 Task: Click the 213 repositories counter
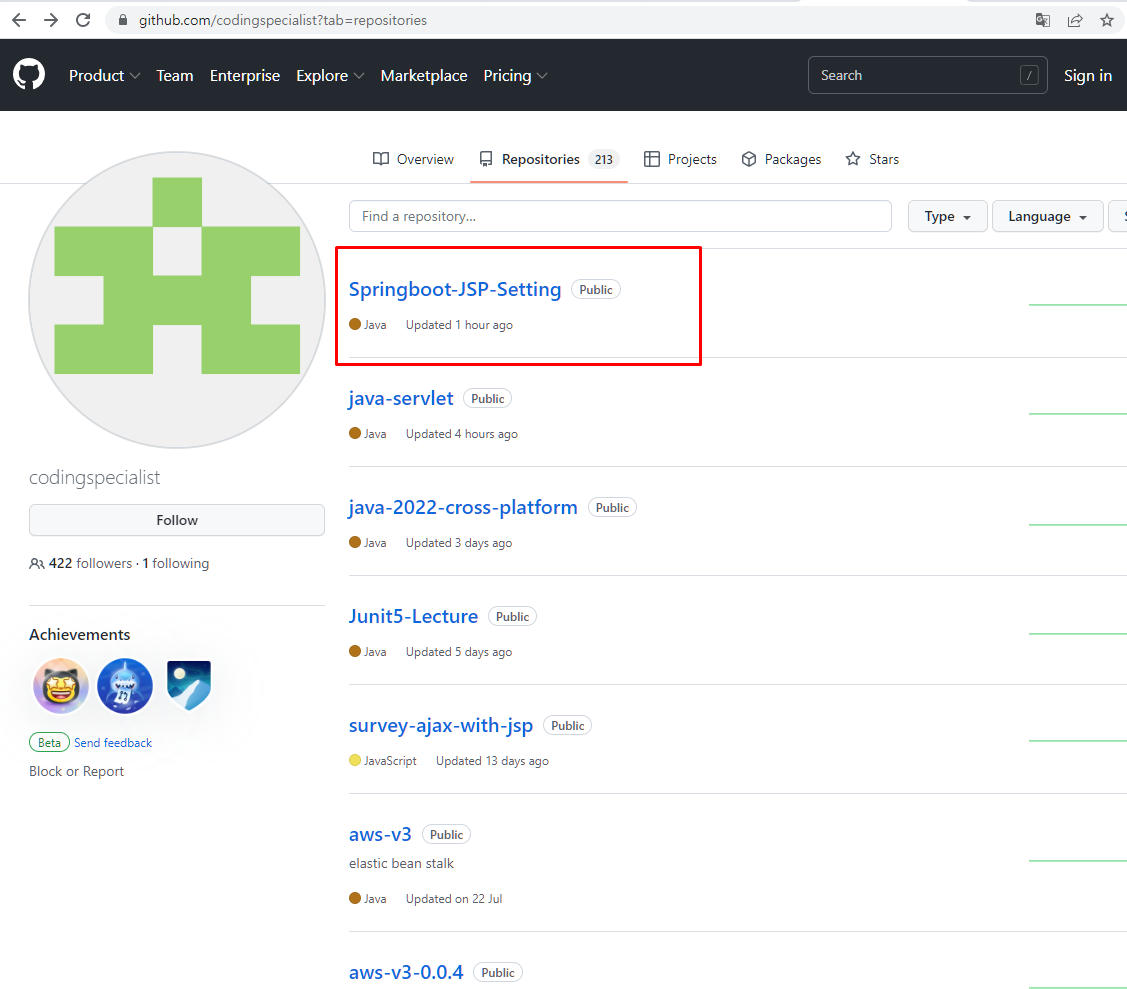click(x=604, y=159)
